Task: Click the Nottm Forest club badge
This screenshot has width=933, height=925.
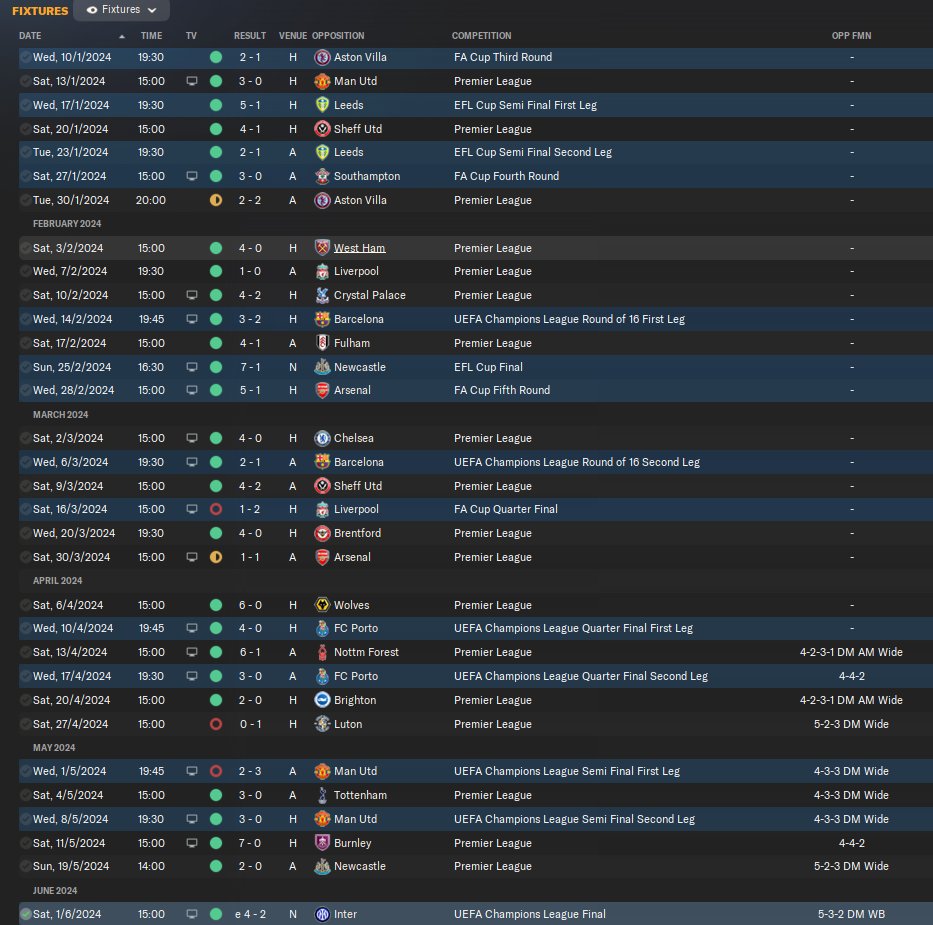Action: [322, 652]
